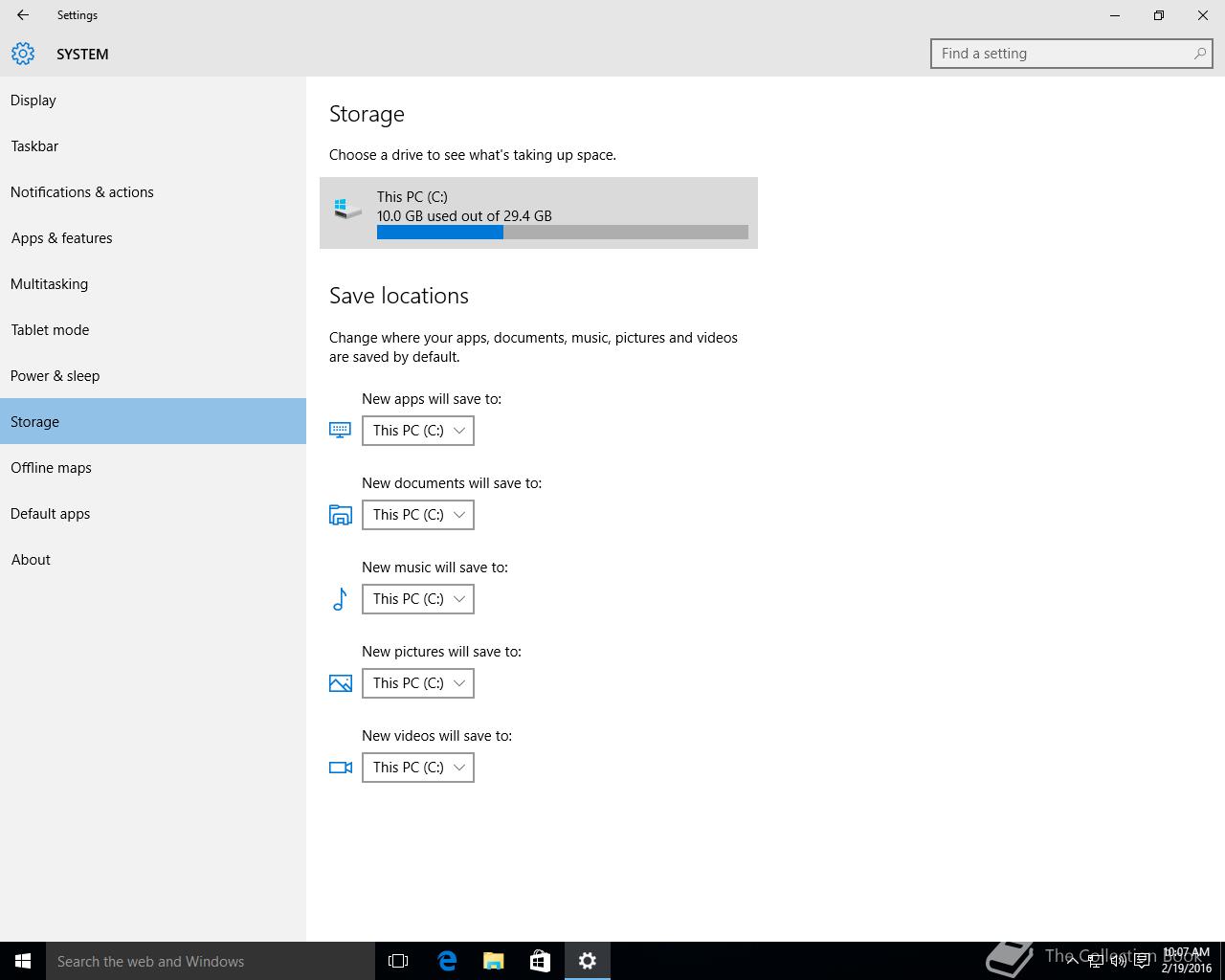Open Tablet mode settings

click(x=153, y=329)
